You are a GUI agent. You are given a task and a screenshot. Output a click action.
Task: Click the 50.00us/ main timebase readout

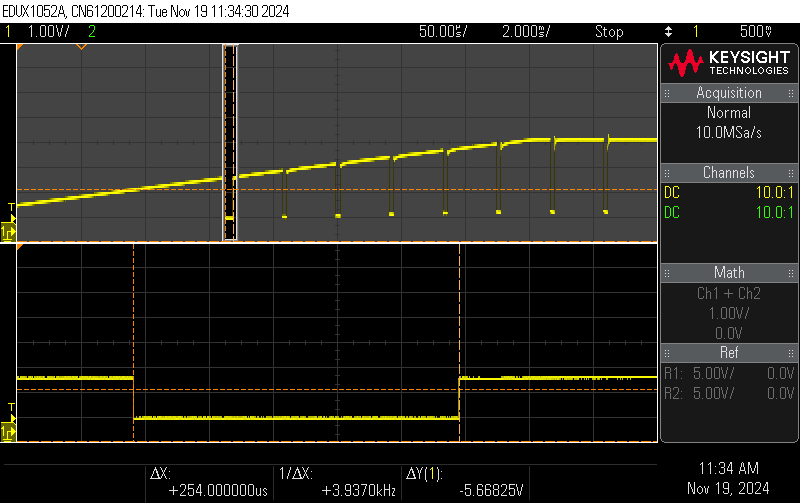click(x=443, y=32)
